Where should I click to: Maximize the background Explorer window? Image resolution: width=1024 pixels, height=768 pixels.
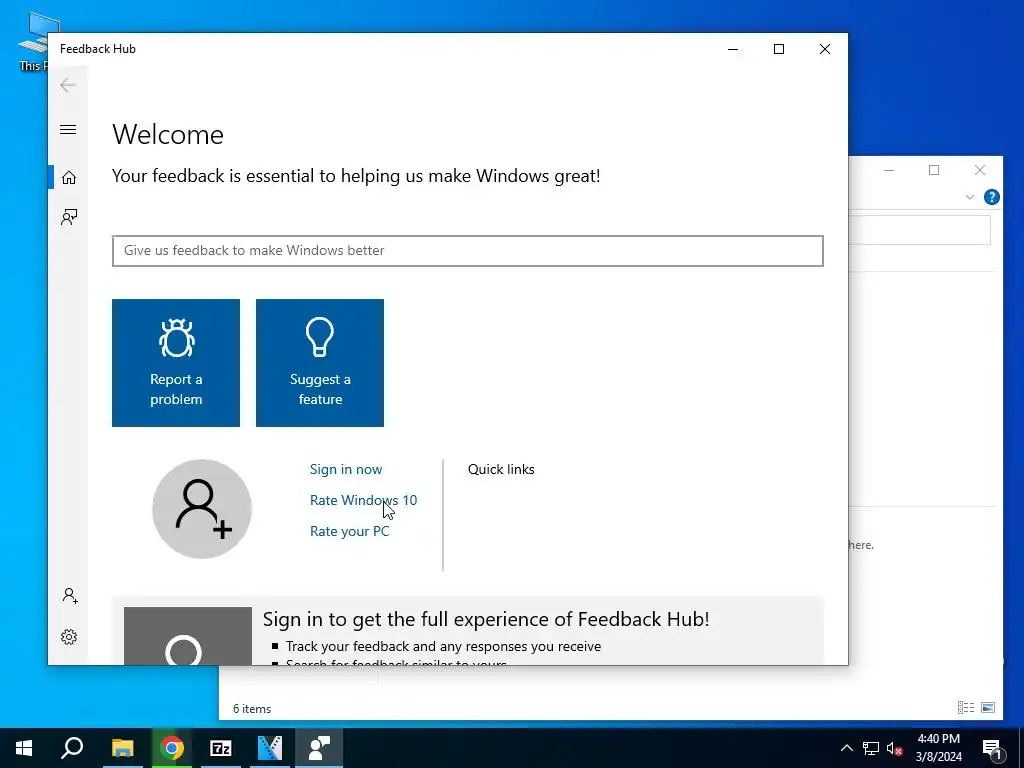coord(934,170)
